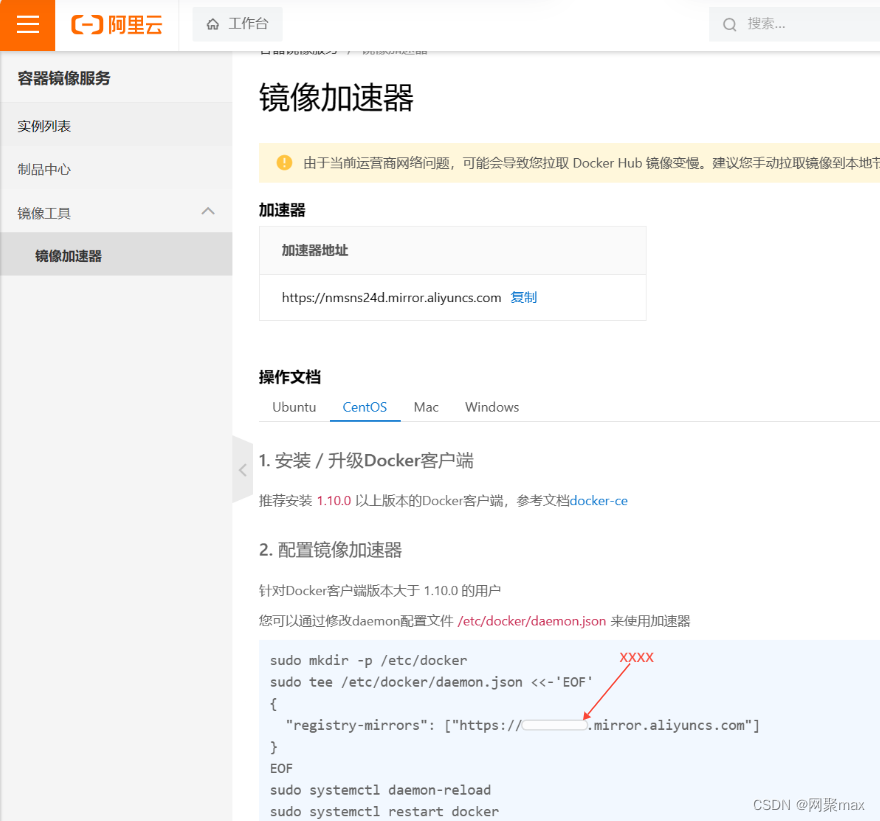Click the 操作文档 section heading
This screenshot has height=821, width=880.
(290, 377)
